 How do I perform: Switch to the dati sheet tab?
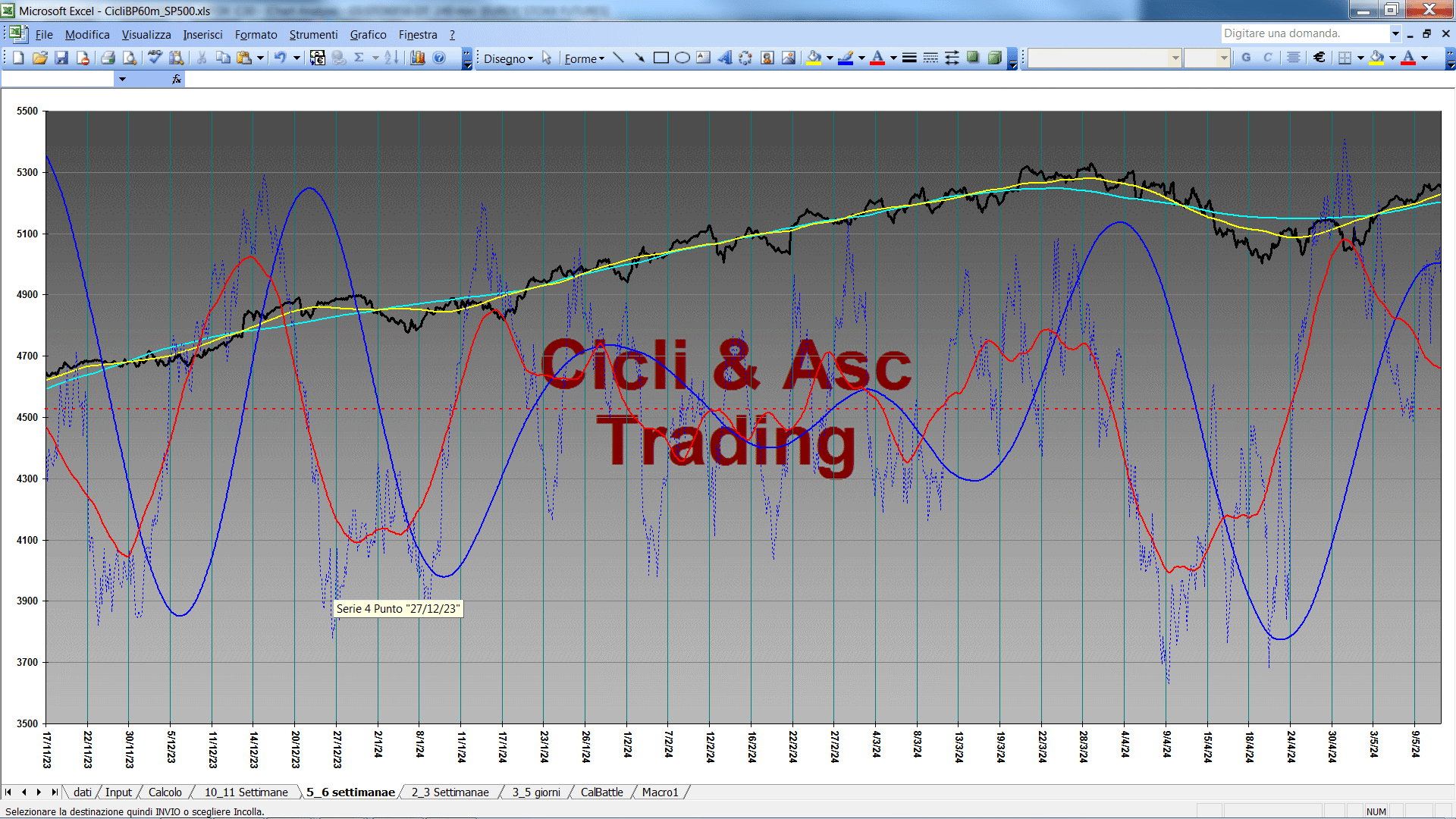pyautogui.click(x=82, y=792)
